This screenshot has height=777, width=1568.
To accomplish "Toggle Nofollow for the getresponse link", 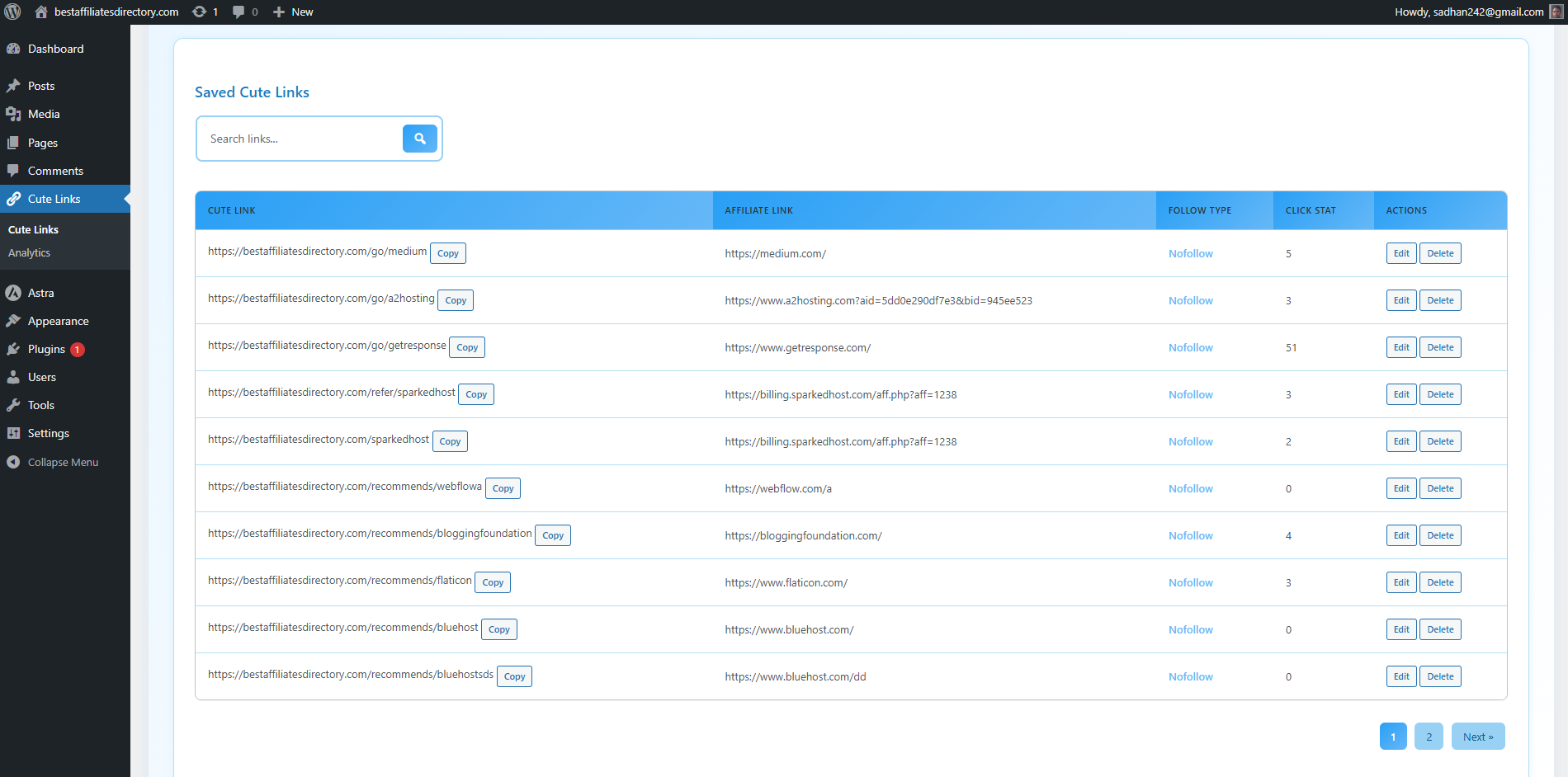I will [1190, 347].
